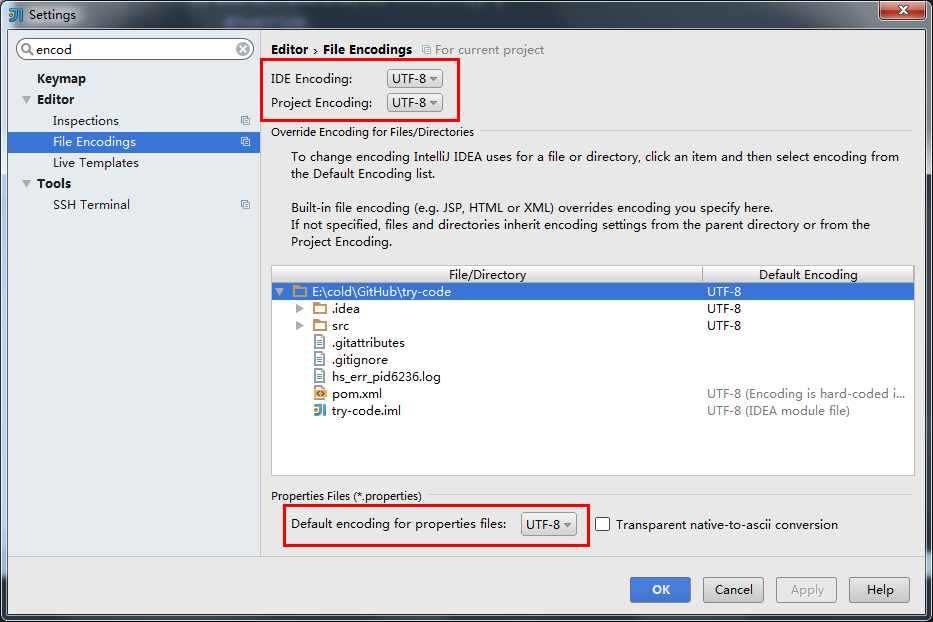Expand the src folder node
The height and width of the screenshot is (622, 933).
[x=300, y=326]
